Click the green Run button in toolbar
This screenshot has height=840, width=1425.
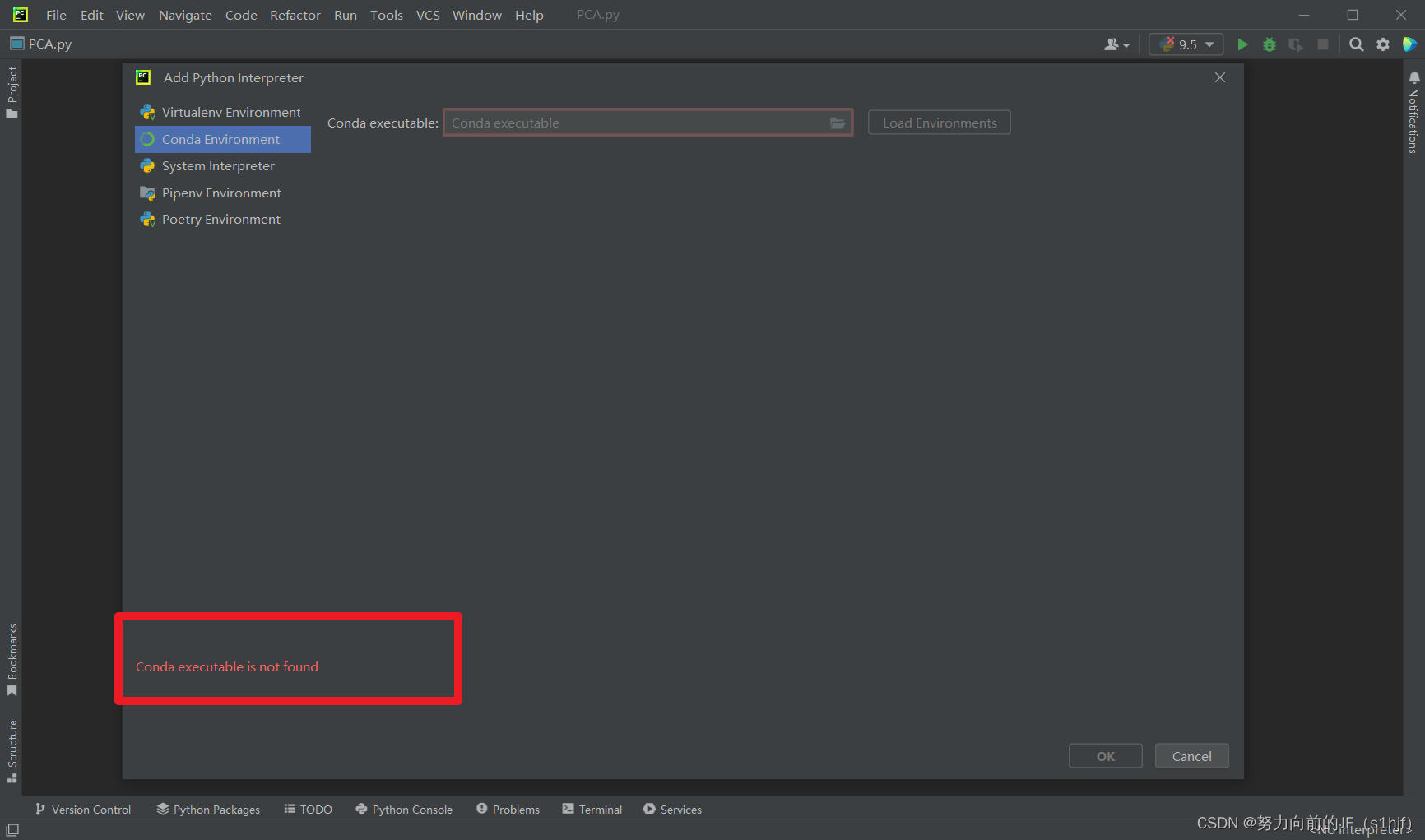point(1242,44)
